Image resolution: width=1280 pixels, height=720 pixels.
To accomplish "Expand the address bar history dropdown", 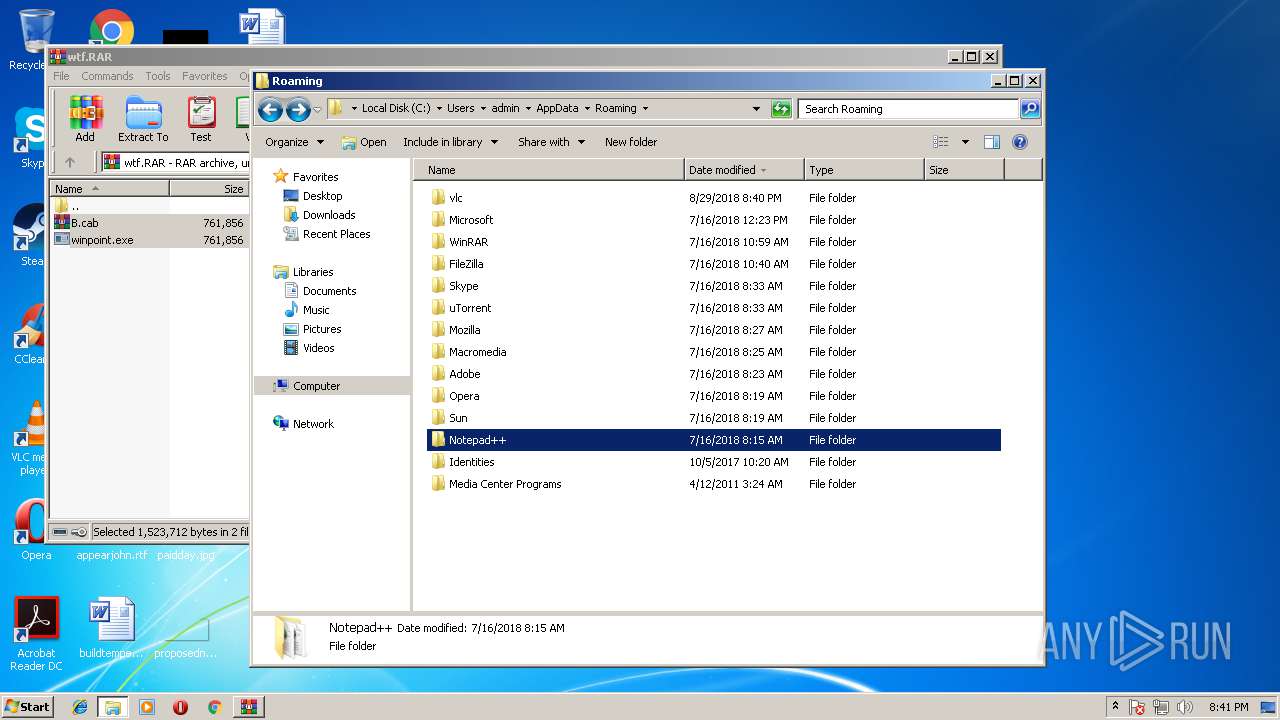I will pyautogui.click(x=756, y=109).
